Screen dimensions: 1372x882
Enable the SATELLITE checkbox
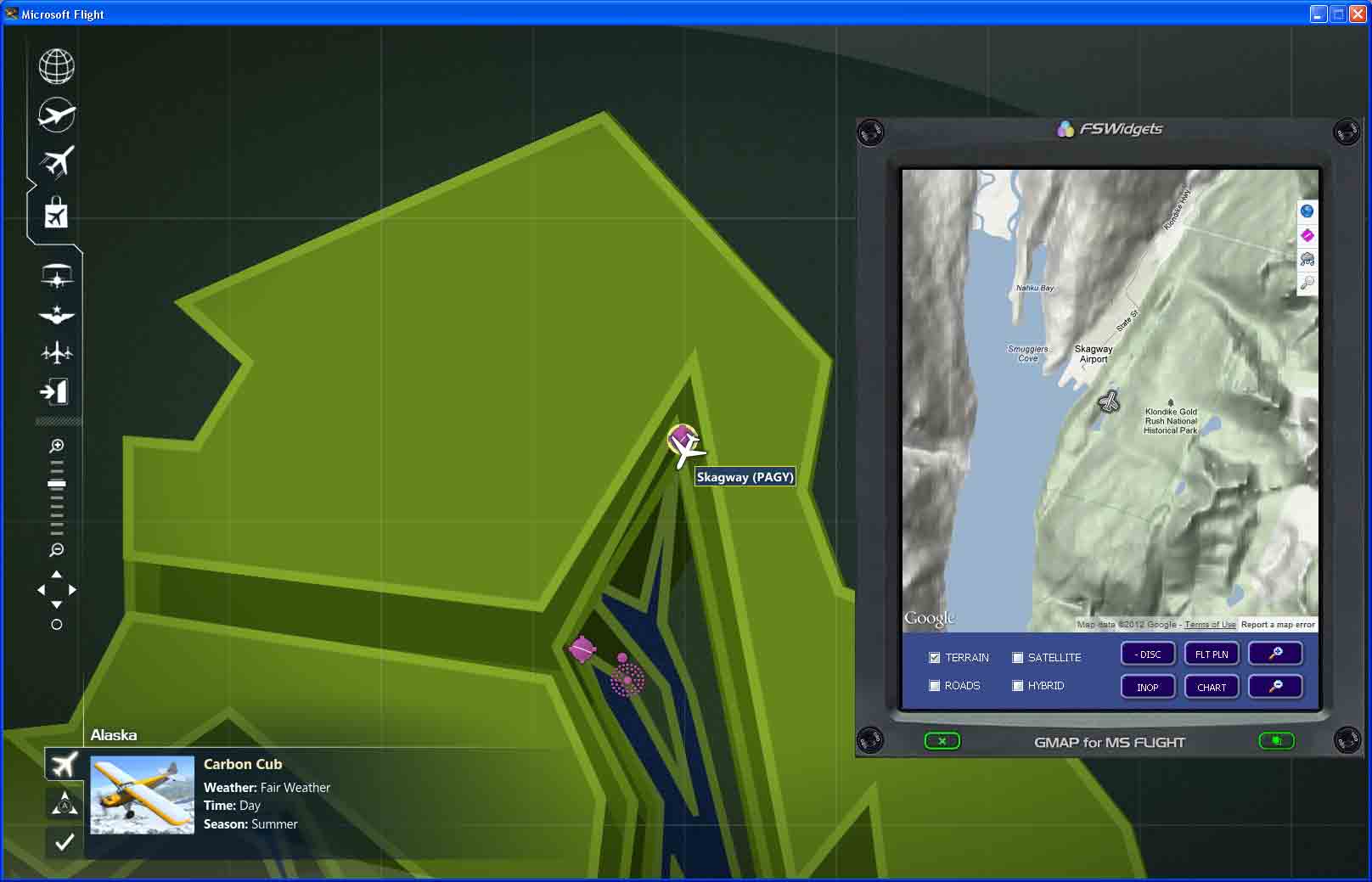[x=1017, y=657]
